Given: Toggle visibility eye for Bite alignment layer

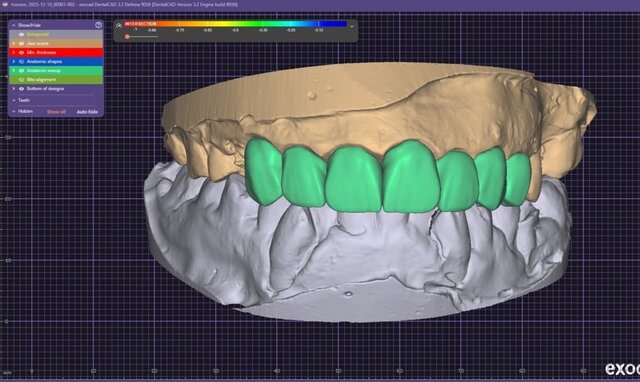Looking at the screenshot, I should coord(22,80).
